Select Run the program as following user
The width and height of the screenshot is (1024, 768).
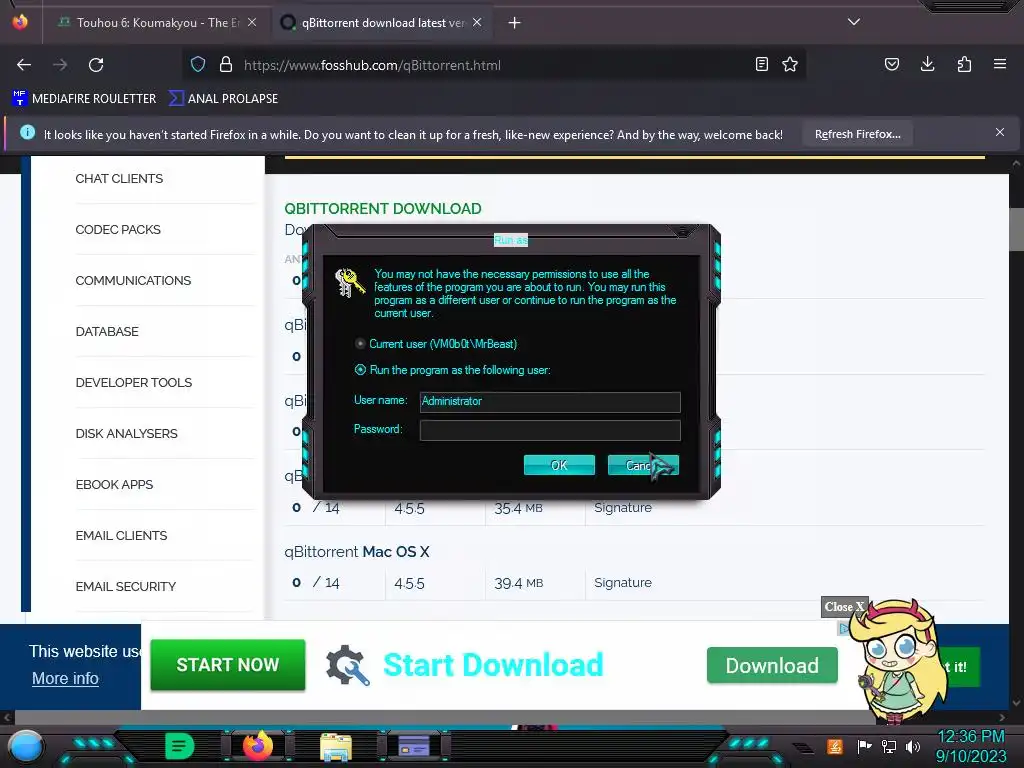(x=360, y=370)
